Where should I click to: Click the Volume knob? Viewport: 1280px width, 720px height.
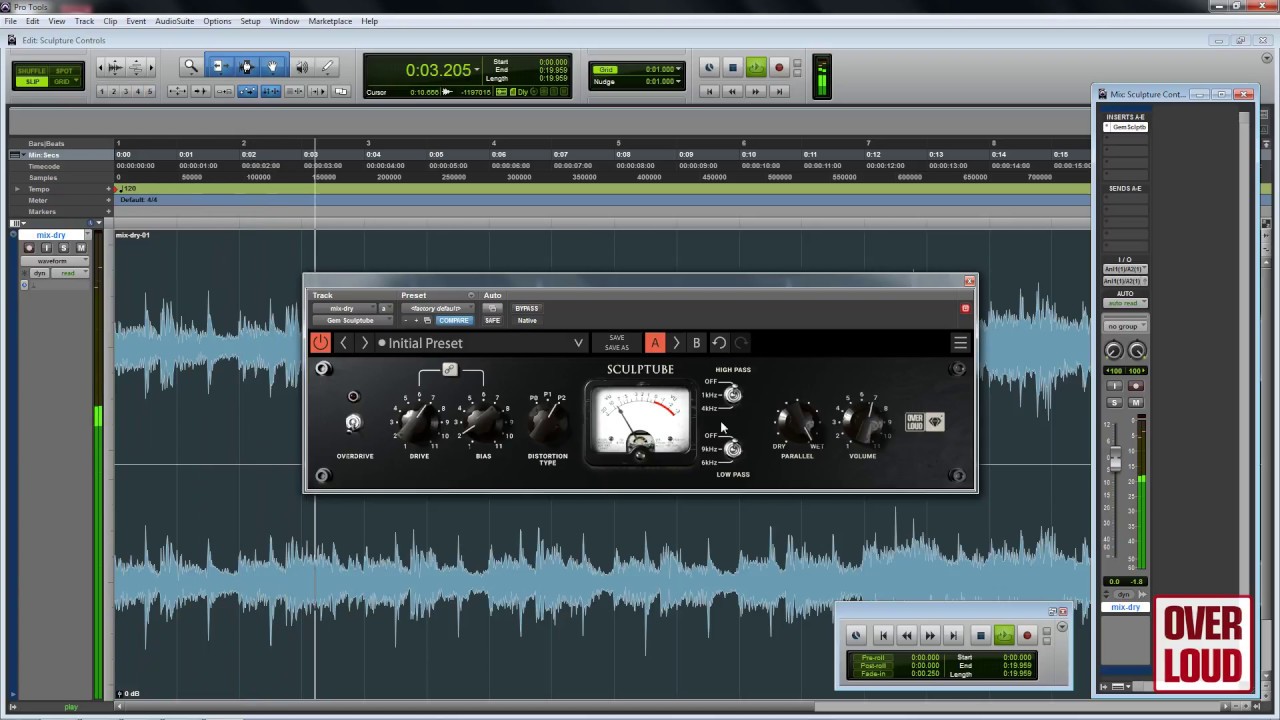click(863, 424)
